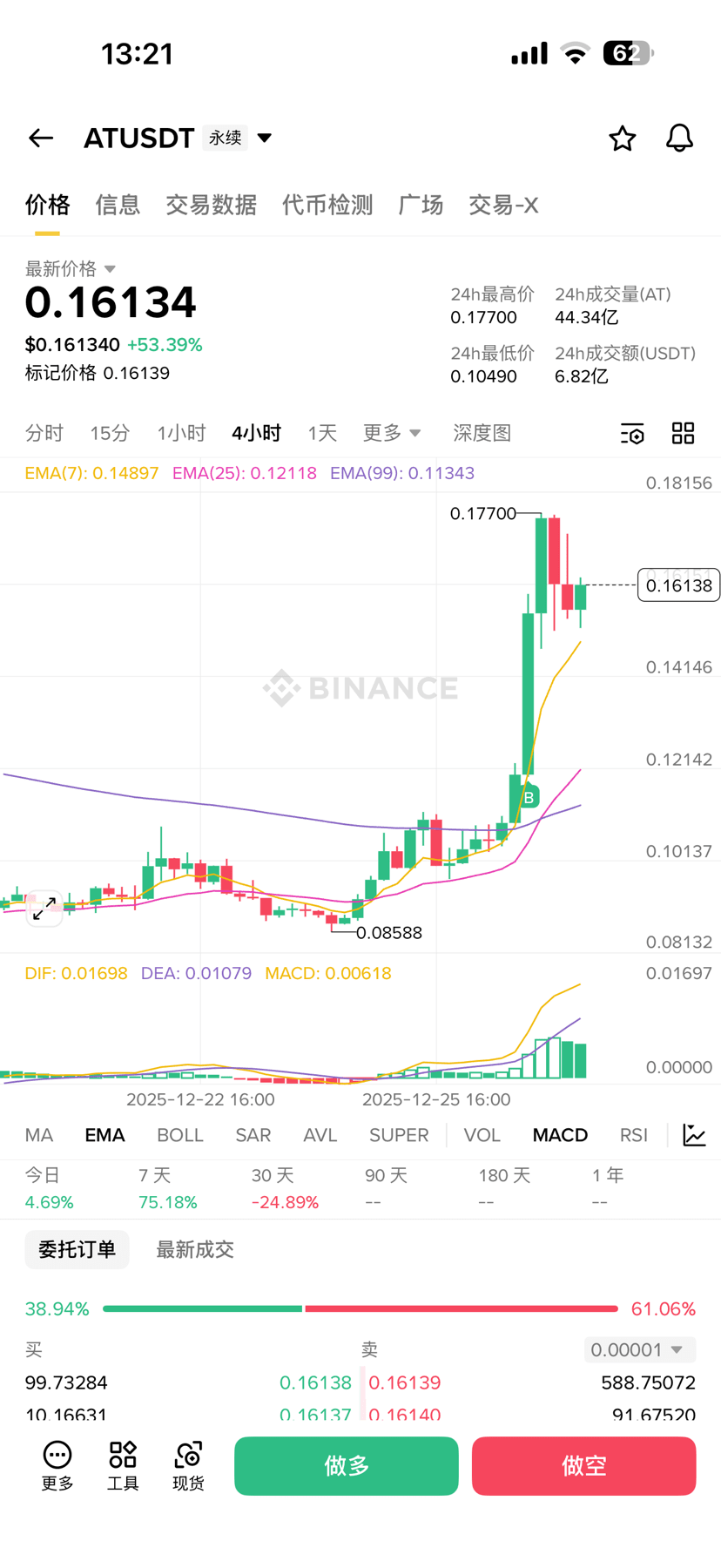The height and width of the screenshot is (1568, 721).
Task: Tap the large last price 0.16134
Action: point(111,302)
